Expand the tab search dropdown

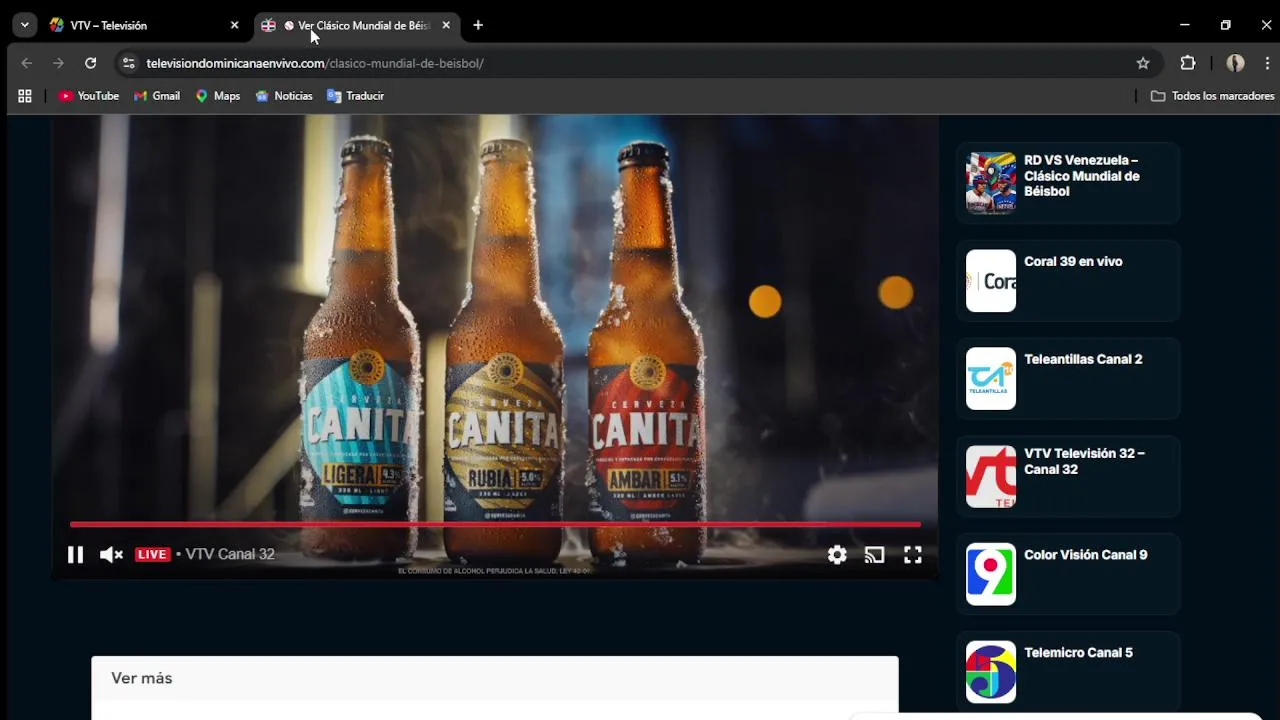pos(24,25)
